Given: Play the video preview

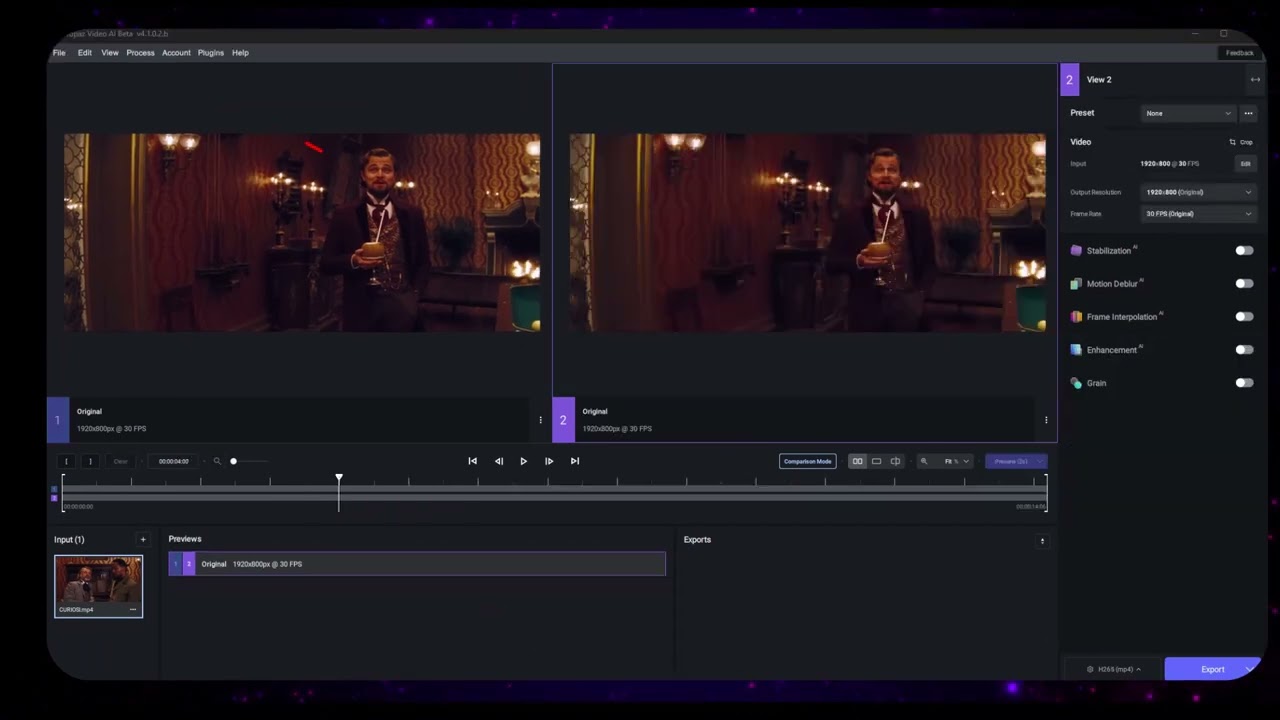Looking at the screenshot, I should [523, 461].
